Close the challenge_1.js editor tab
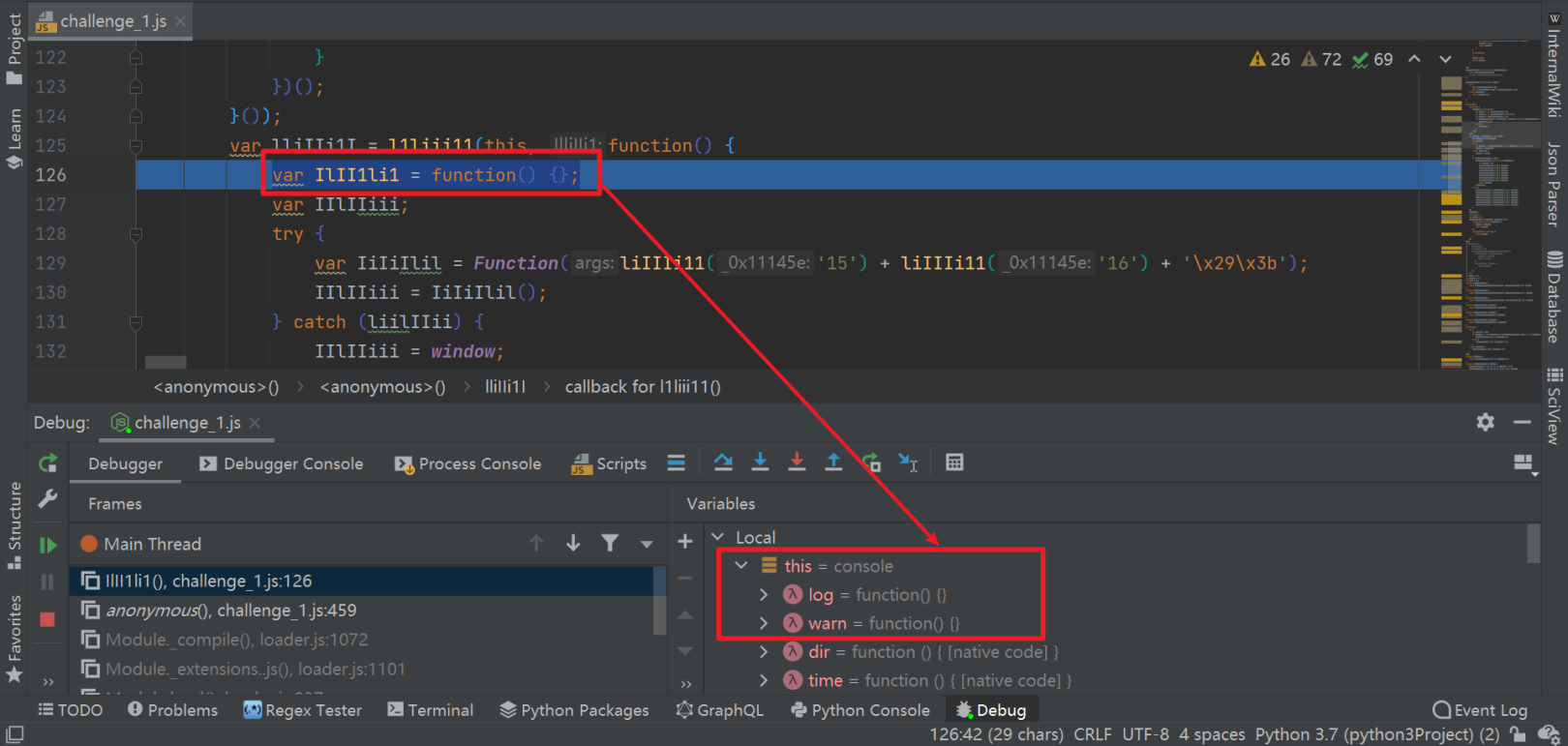 click(181, 20)
